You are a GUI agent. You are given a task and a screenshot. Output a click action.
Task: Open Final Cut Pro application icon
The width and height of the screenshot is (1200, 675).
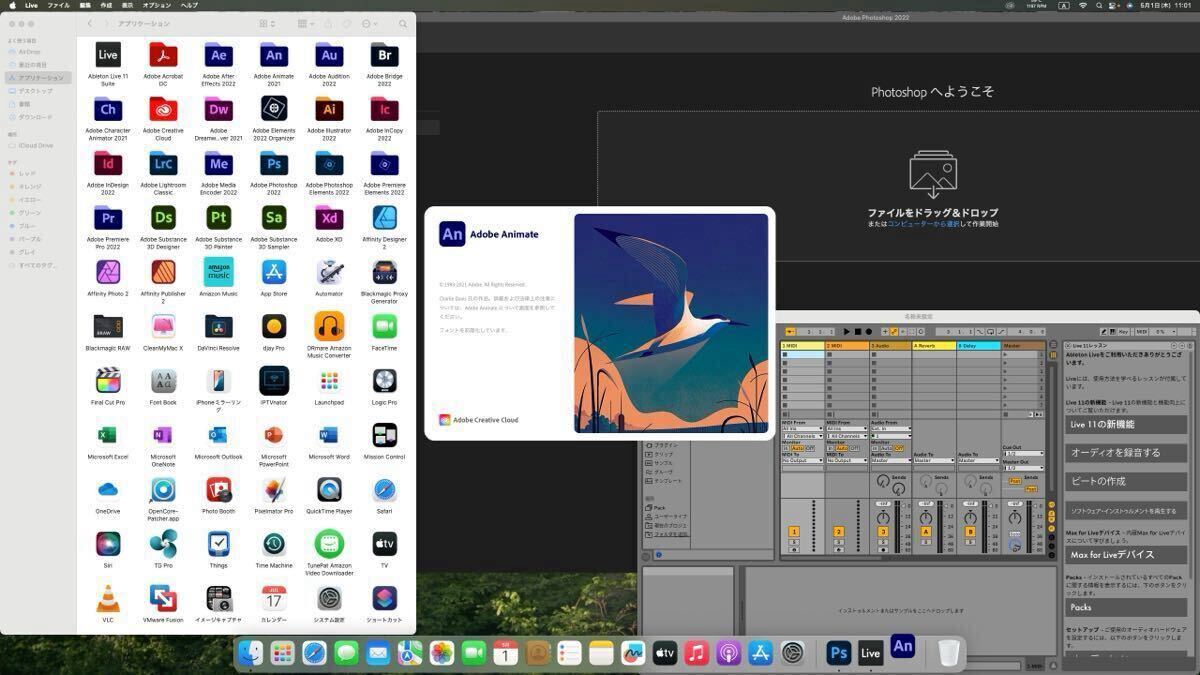(108, 380)
